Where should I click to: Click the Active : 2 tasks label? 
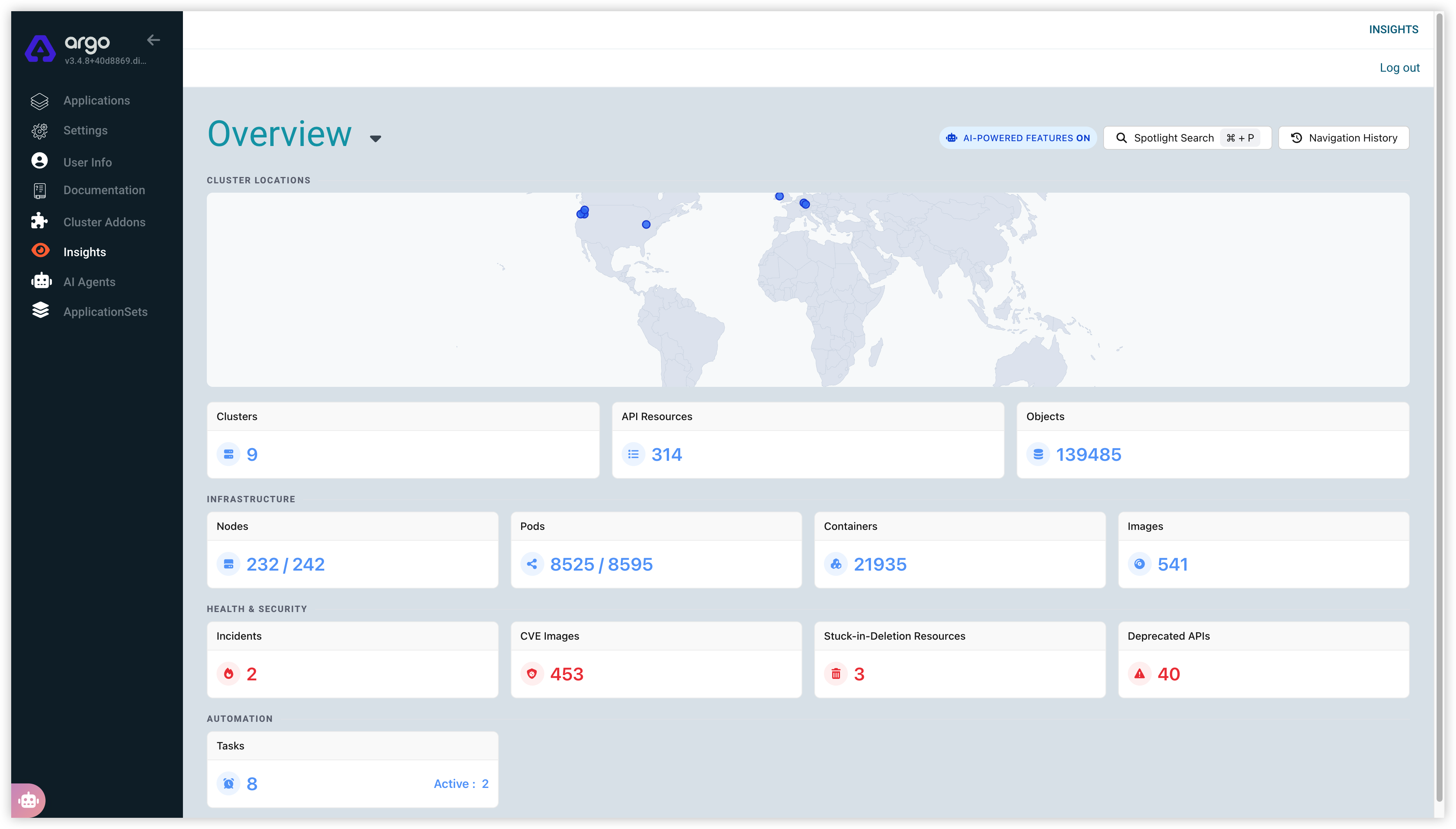click(x=460, y=784)
